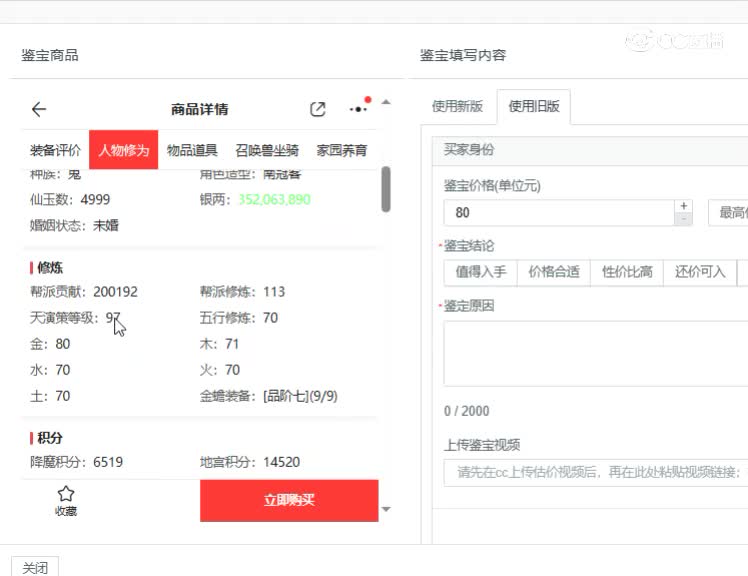This screenshot has width=748, height=576.
Task: Decrease 鉴宝价格 with the minus stepper
Action: point(684,219)
